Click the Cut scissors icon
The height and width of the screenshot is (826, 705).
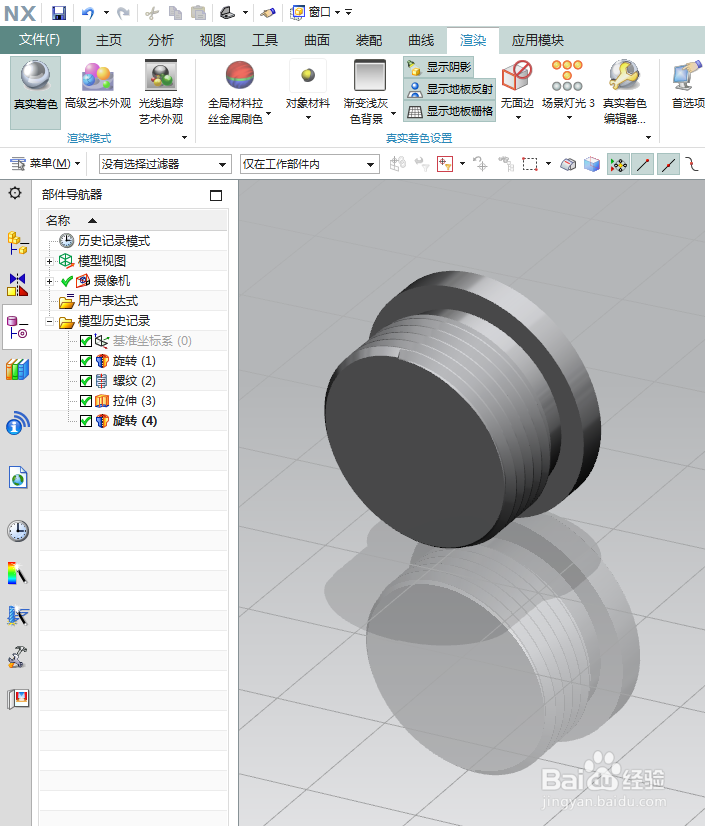coord(152,13)
